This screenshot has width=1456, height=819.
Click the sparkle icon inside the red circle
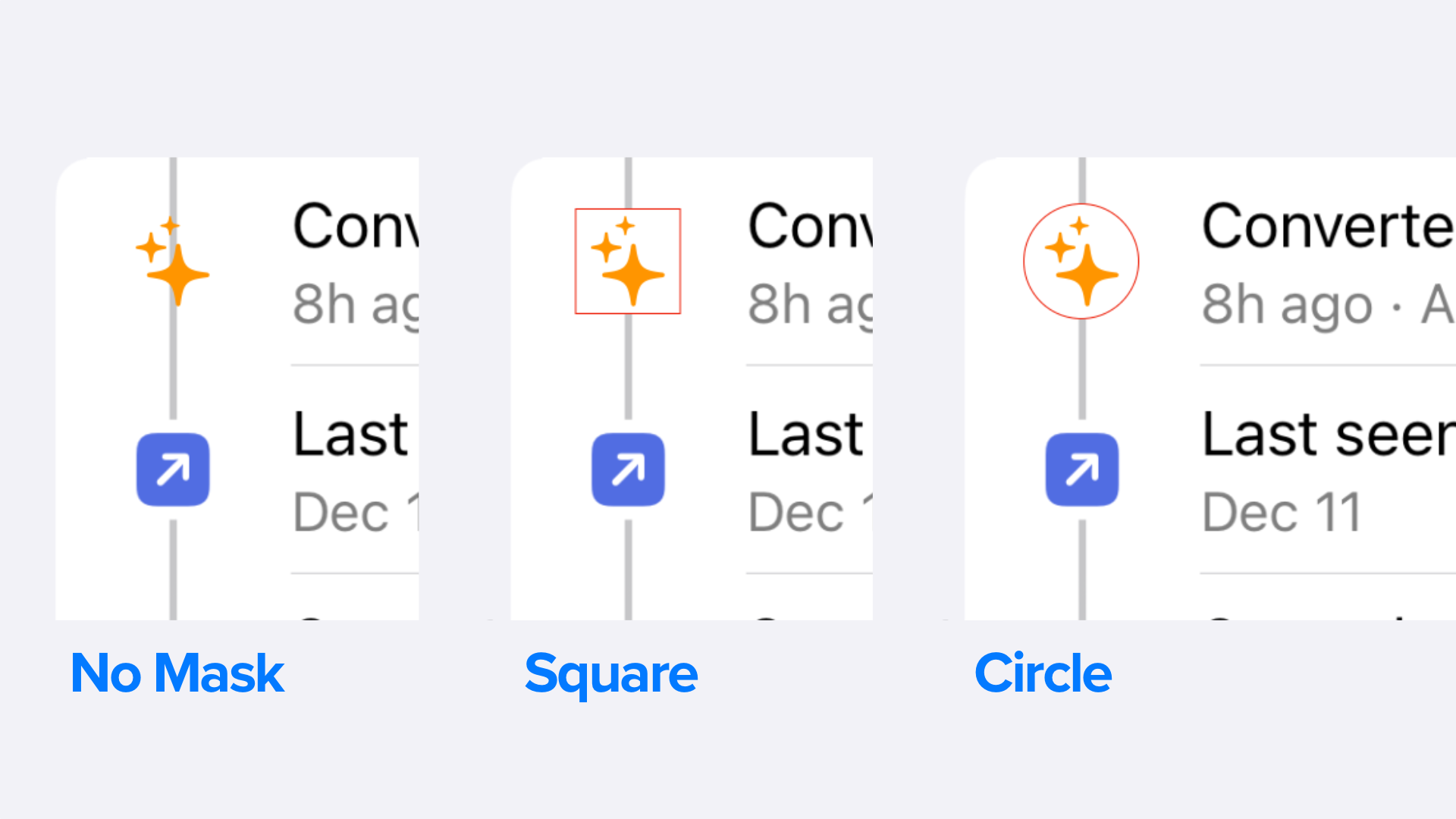coord(1081,261)
